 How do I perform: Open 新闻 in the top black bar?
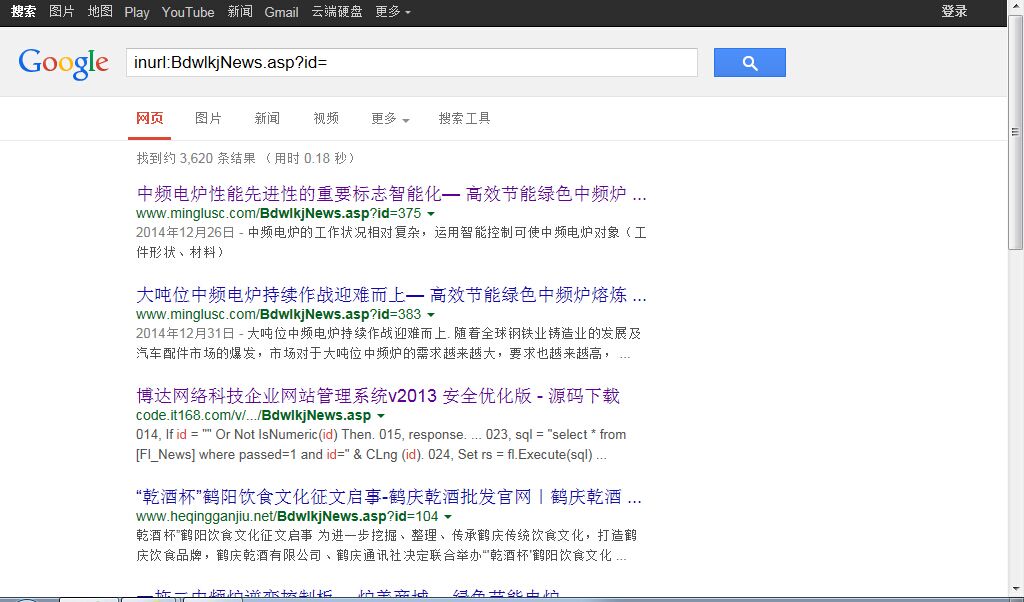(240, 12)
